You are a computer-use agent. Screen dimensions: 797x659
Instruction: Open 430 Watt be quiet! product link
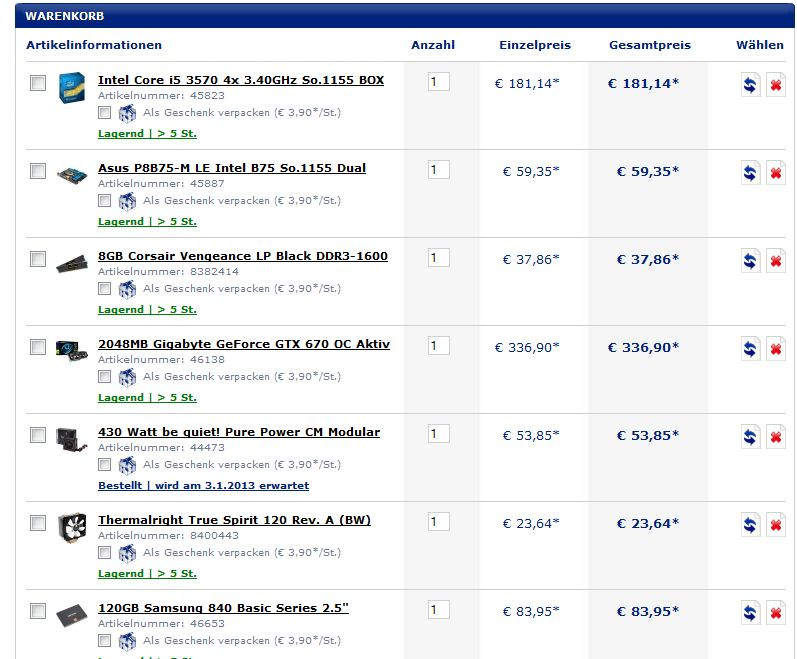(x=239, y=432)
